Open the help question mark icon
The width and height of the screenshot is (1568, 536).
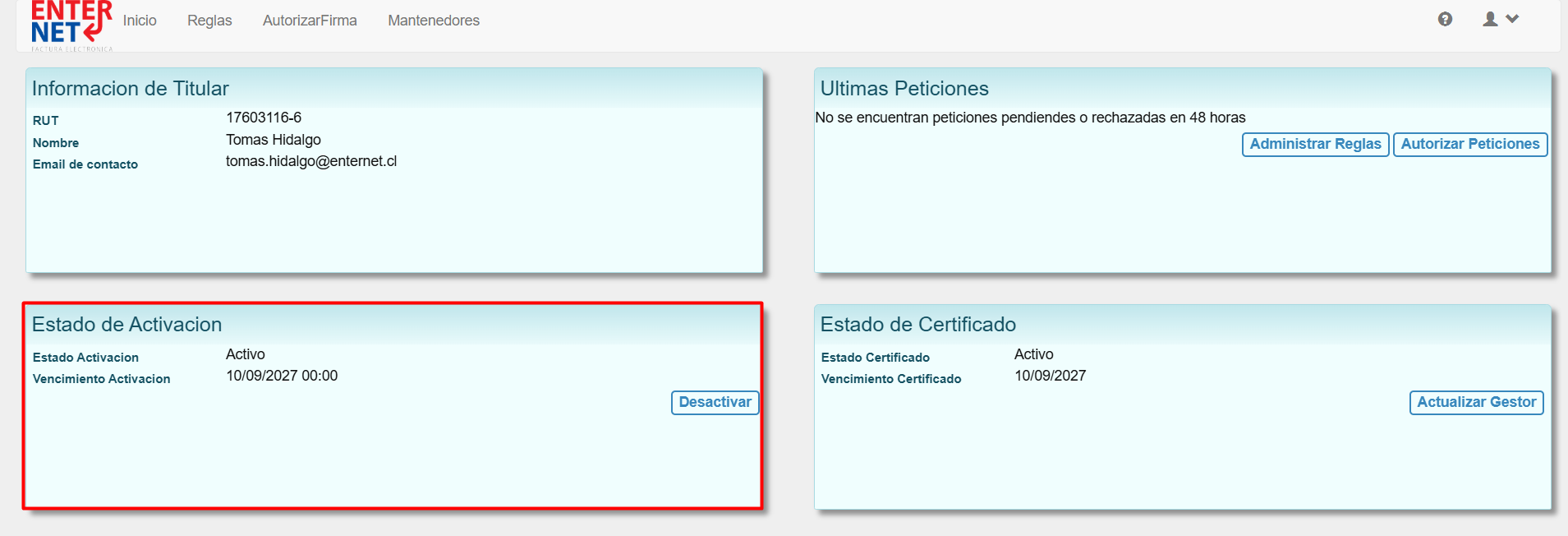point(1445,19)
